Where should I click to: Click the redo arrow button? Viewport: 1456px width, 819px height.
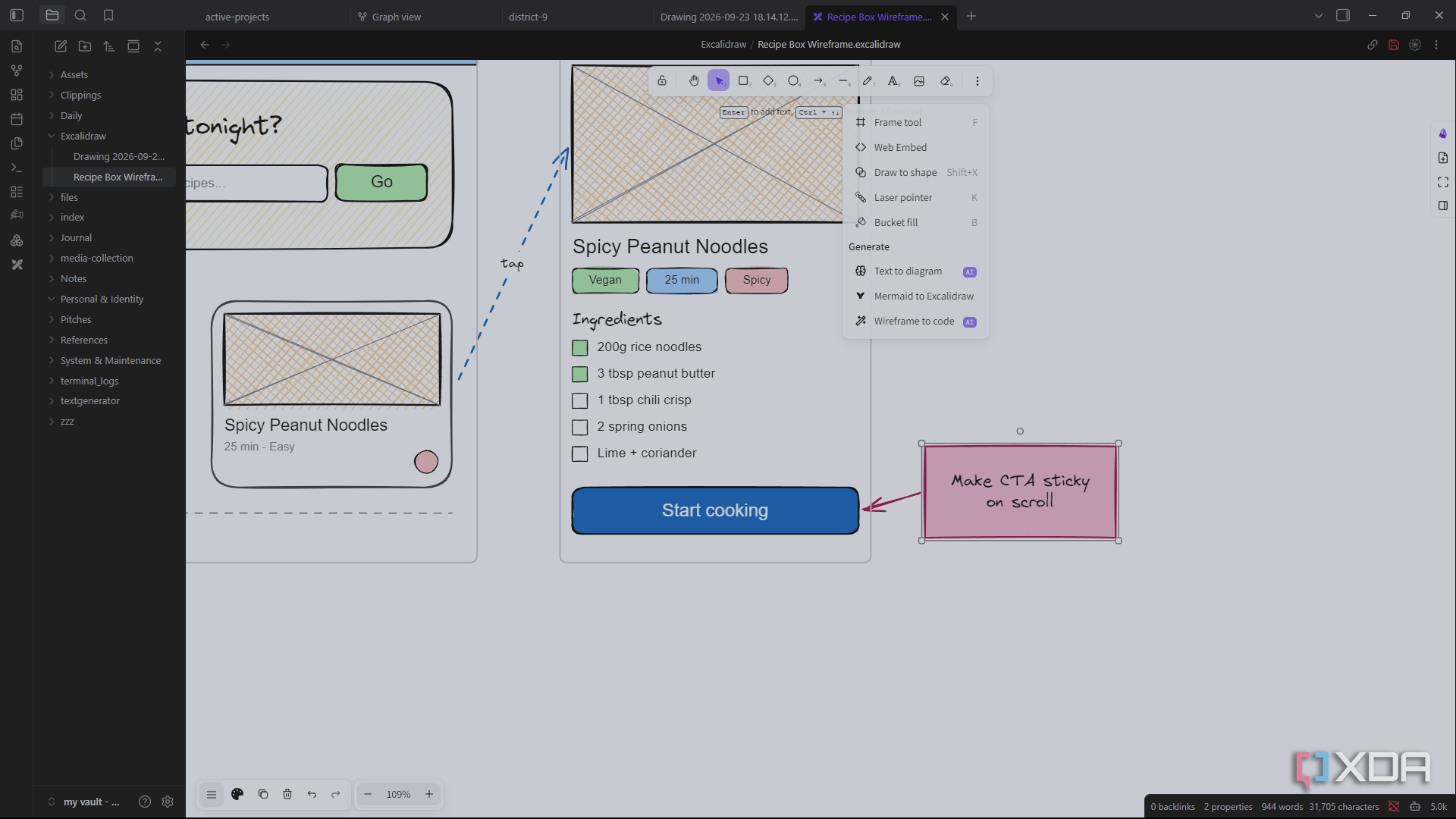point(336,794)
